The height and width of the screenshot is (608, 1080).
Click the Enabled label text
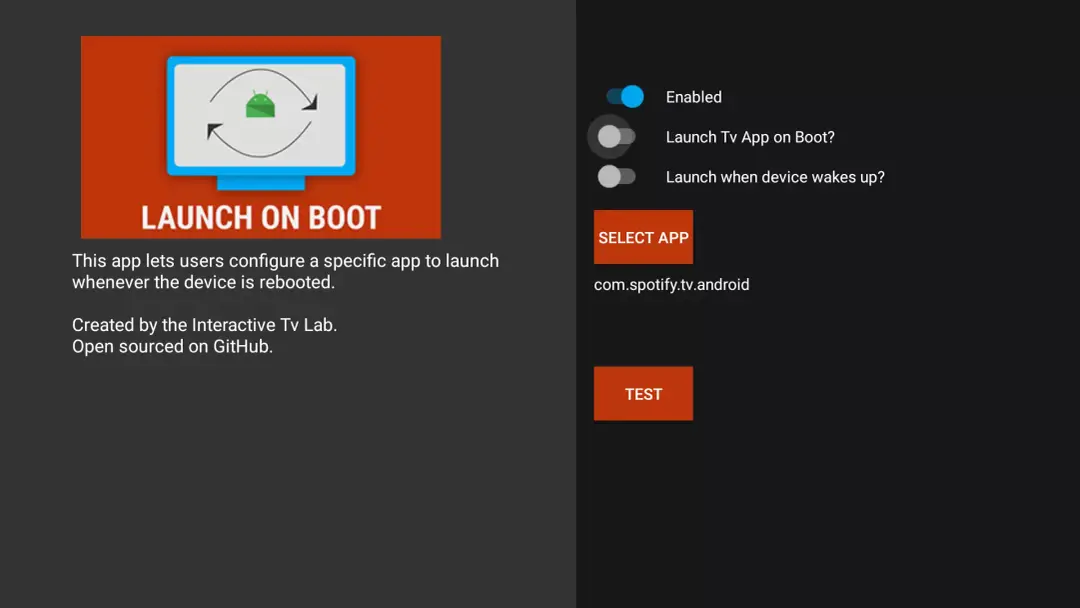tap(694, 97)
